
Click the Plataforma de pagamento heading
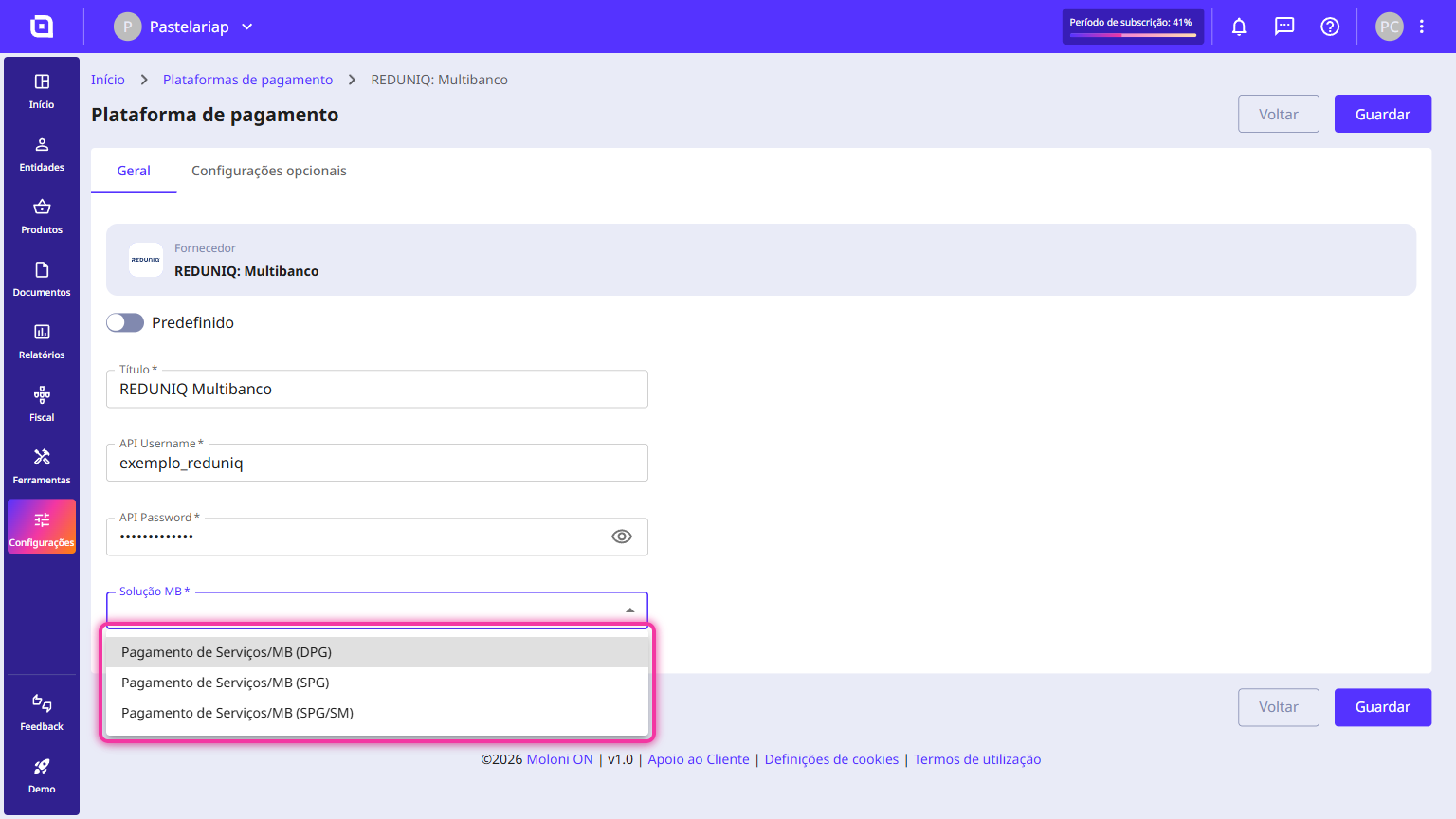[x=215, y=115]
